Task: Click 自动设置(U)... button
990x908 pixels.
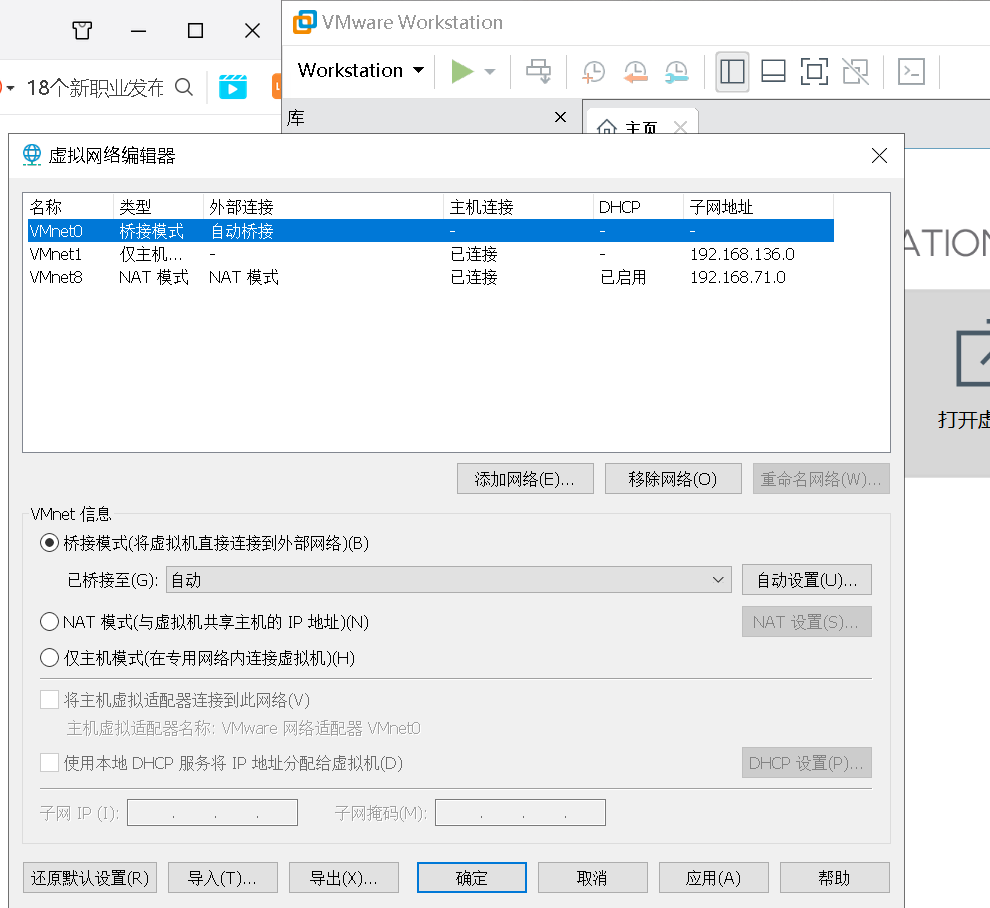Action: click(x=807, y=580)
